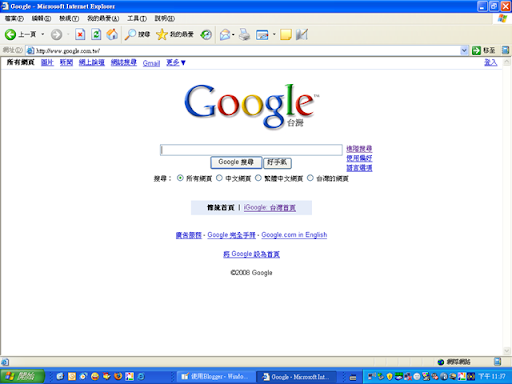Open the 檔案(F) menu
Viewport: 512px width, 384px height.
tap(14, 19)
